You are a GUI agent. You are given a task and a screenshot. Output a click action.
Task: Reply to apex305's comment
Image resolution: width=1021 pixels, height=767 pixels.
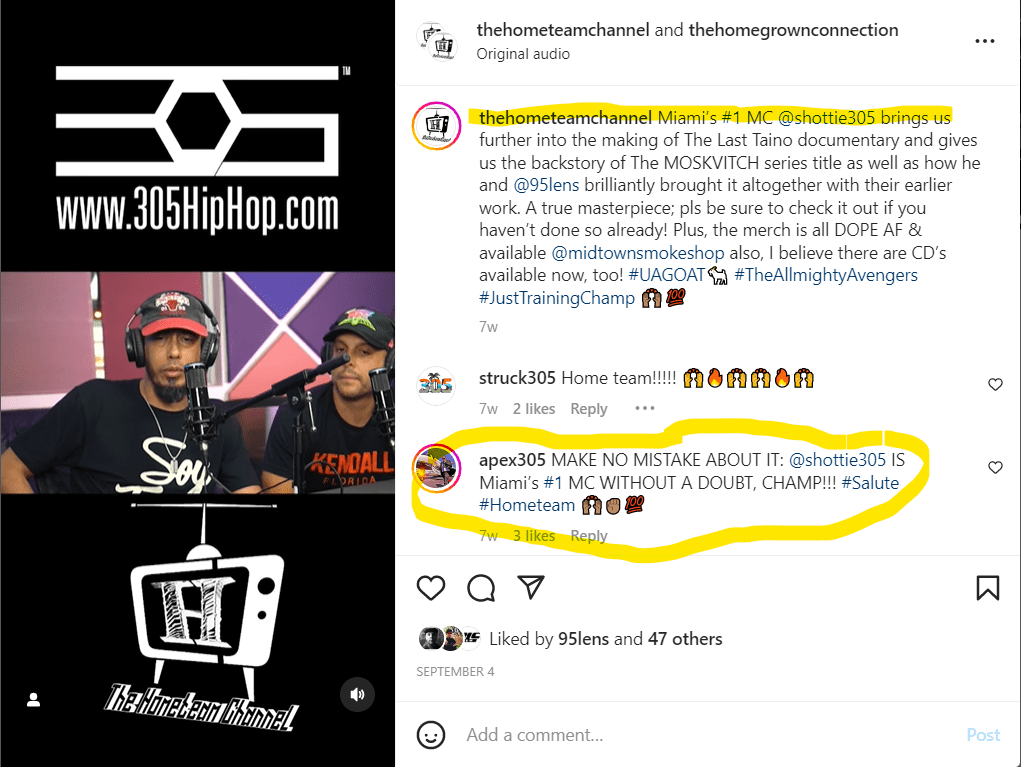[x=589, y=536]
